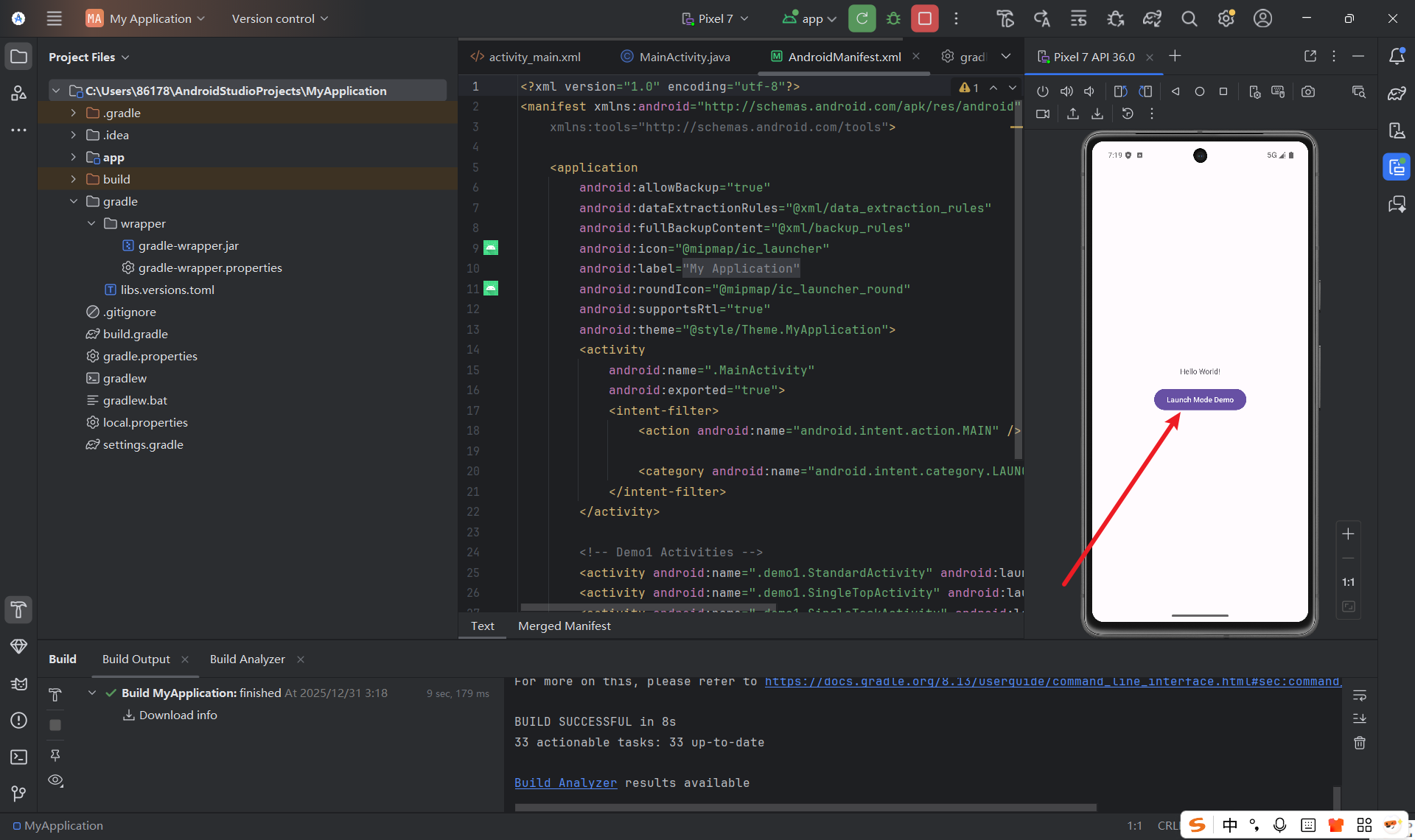Screen dimensions: 1415x840
Task: Expand the app module folder
Action: point(73,157)
